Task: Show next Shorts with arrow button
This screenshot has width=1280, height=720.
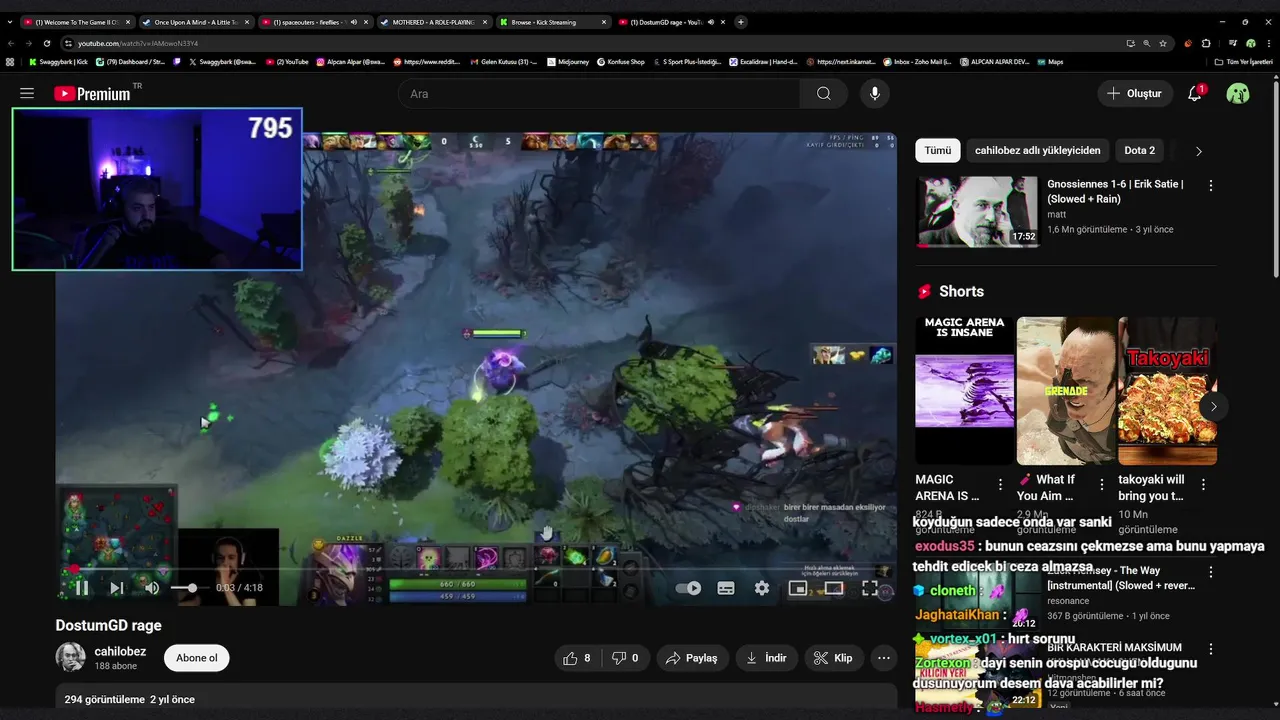Action: [1213, 406]
